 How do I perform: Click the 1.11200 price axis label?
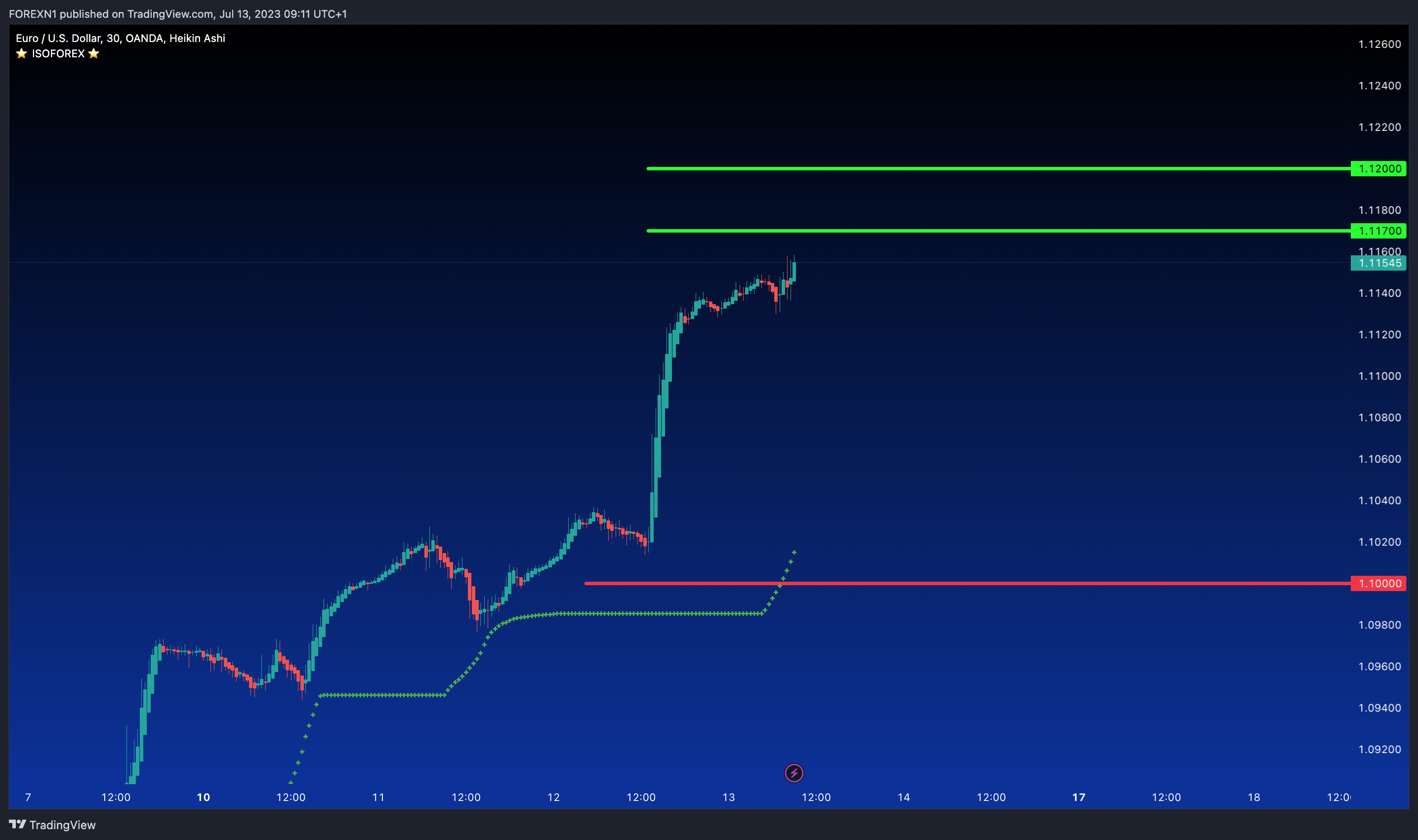1379,334
